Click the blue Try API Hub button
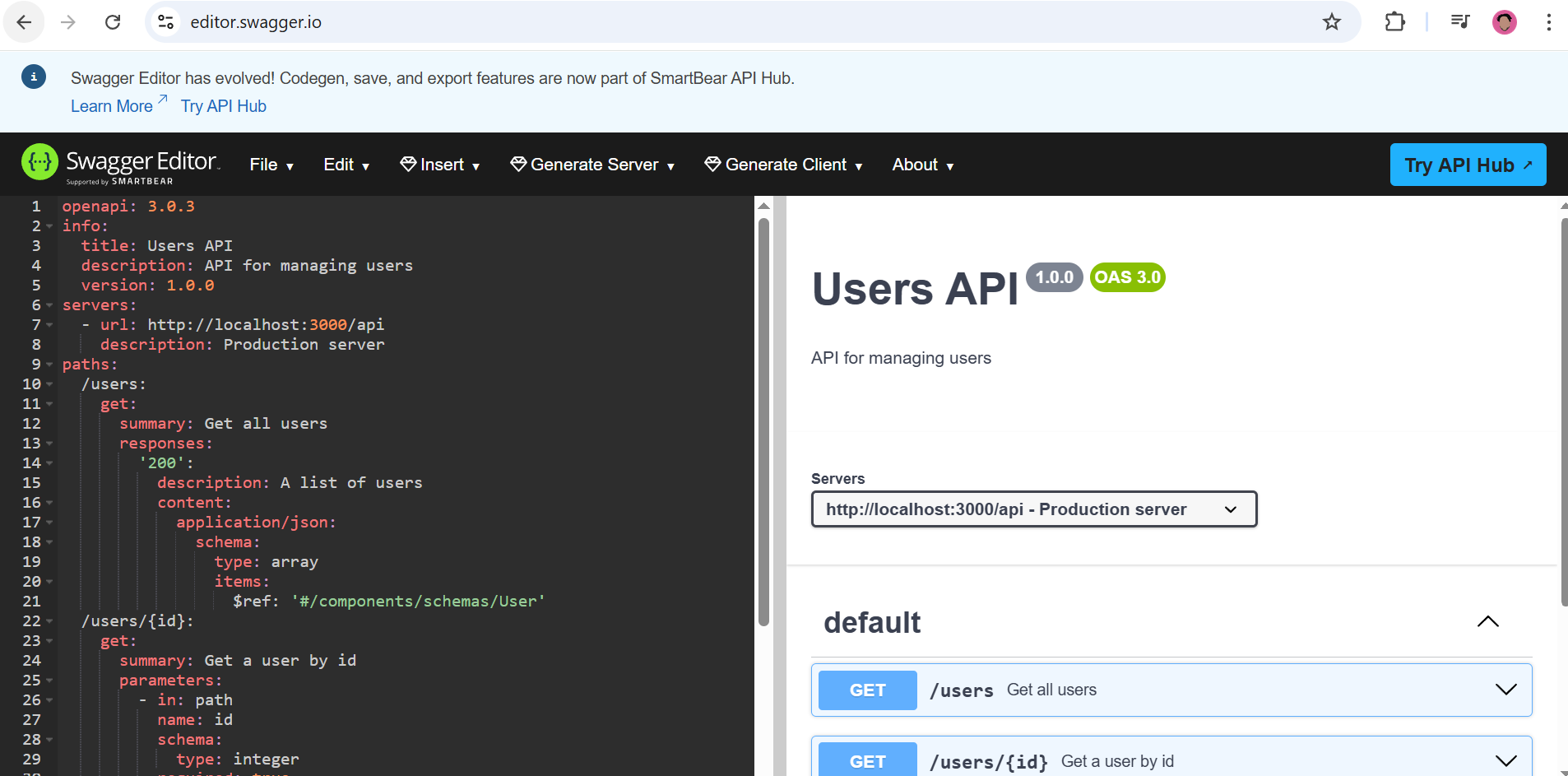This screenshot has width=1568, height=776. coord(1468,165)
